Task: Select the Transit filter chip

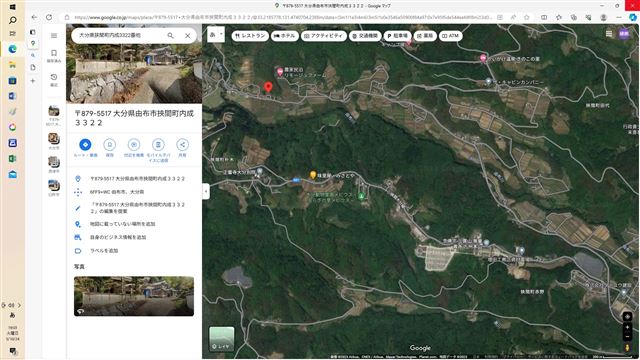Action: [x=365, y=36]
